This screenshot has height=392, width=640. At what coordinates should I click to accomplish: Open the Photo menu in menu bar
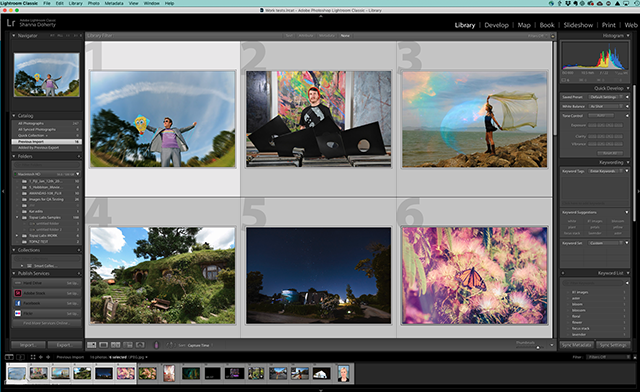[x=93, y=3]
